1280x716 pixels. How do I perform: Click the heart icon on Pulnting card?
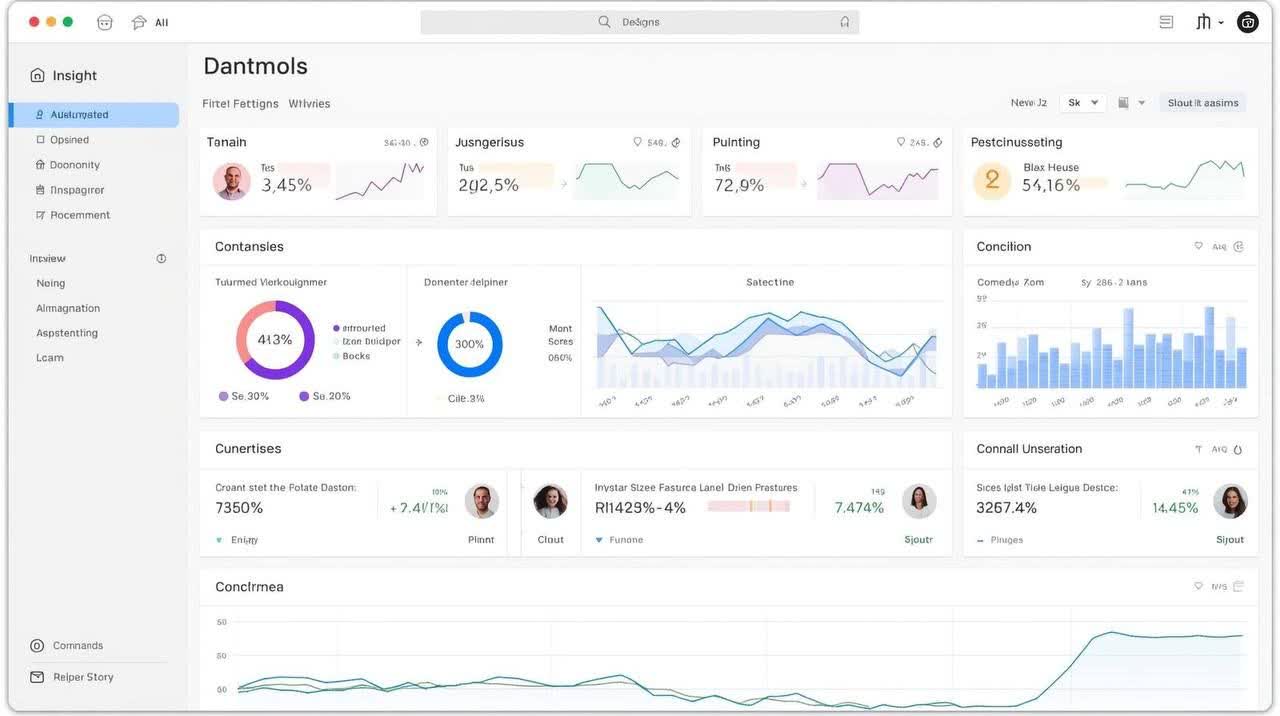pyautogui.click(x=901, y=142)
